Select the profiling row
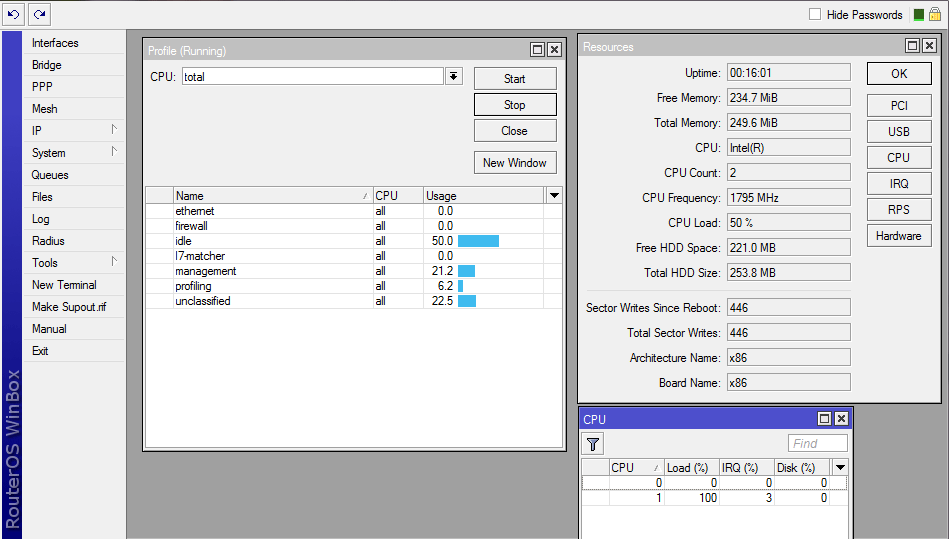Screen dimensions: 949x539 click(353, 286)
